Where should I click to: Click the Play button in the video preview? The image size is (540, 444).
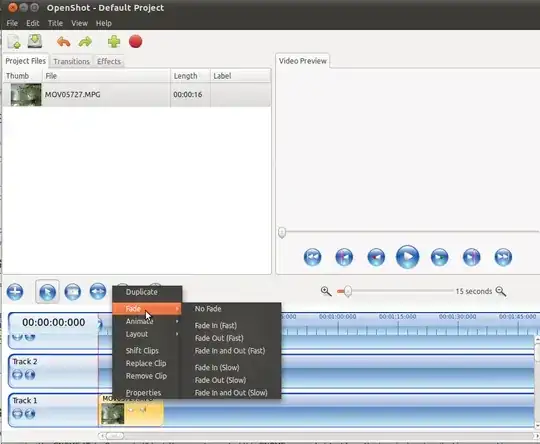(x=407, y=257)
